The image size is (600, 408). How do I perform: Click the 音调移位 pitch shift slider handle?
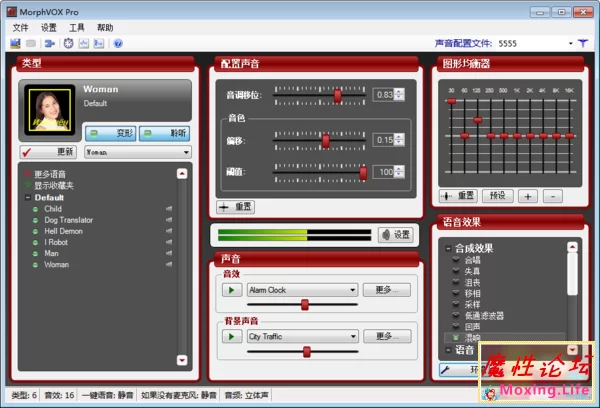[x=338, y=96]
